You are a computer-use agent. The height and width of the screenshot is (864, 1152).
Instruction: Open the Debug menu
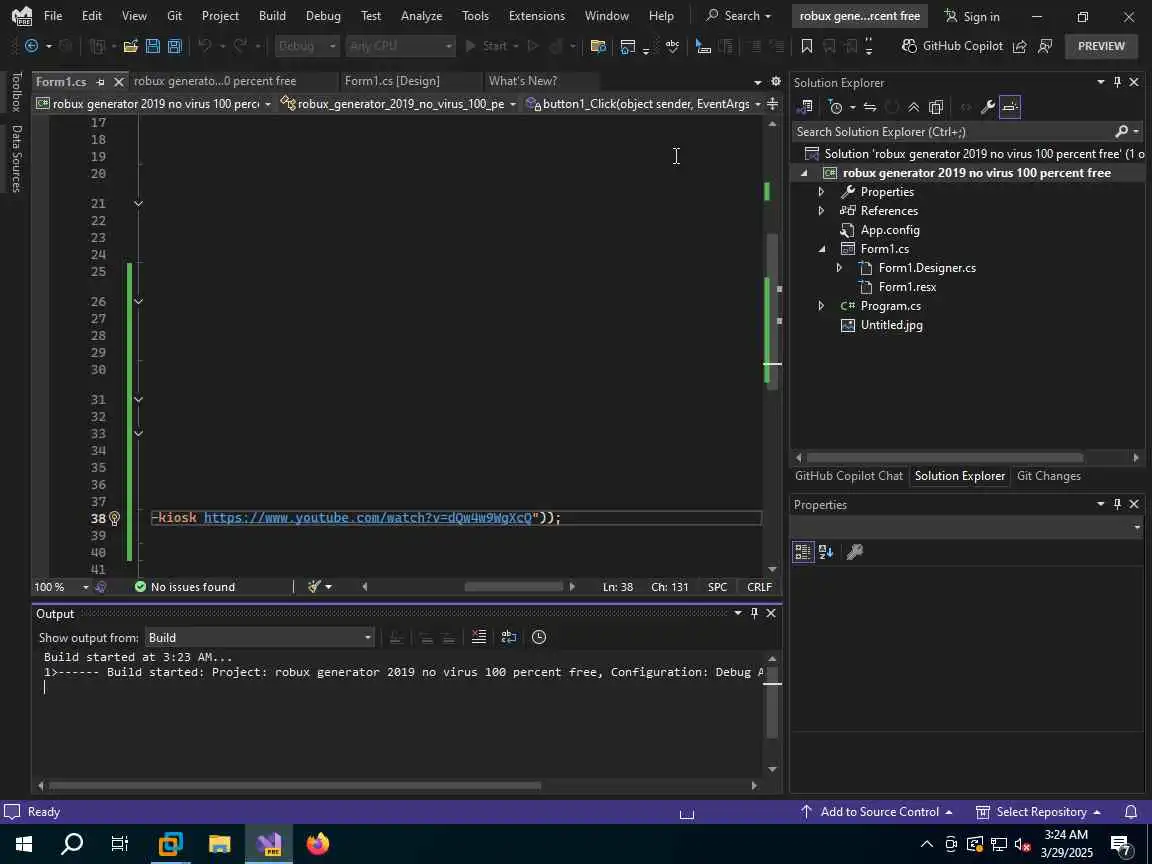pyautogui.click(x=323, y=15)
